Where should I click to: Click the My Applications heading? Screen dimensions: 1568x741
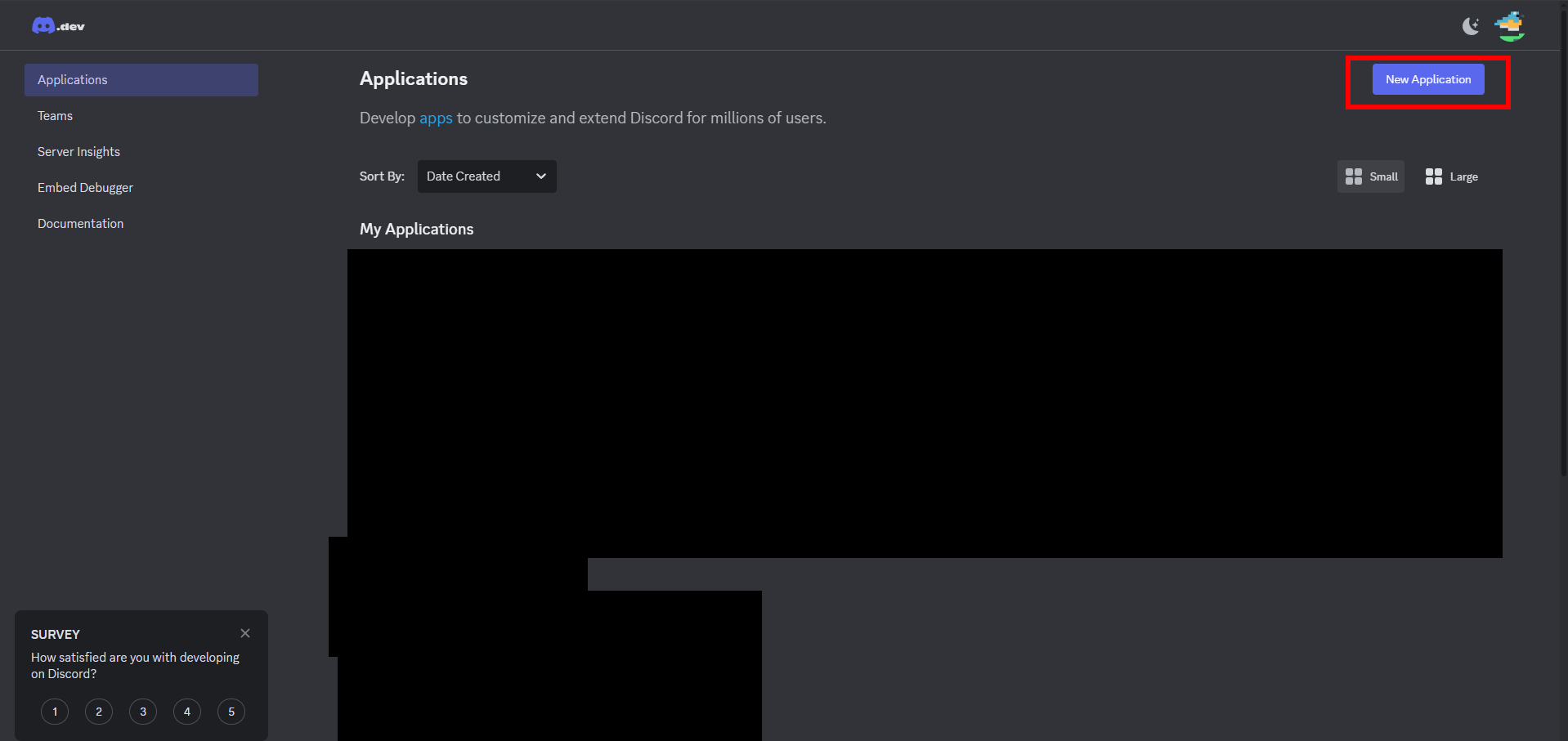[x=416, y=230]
